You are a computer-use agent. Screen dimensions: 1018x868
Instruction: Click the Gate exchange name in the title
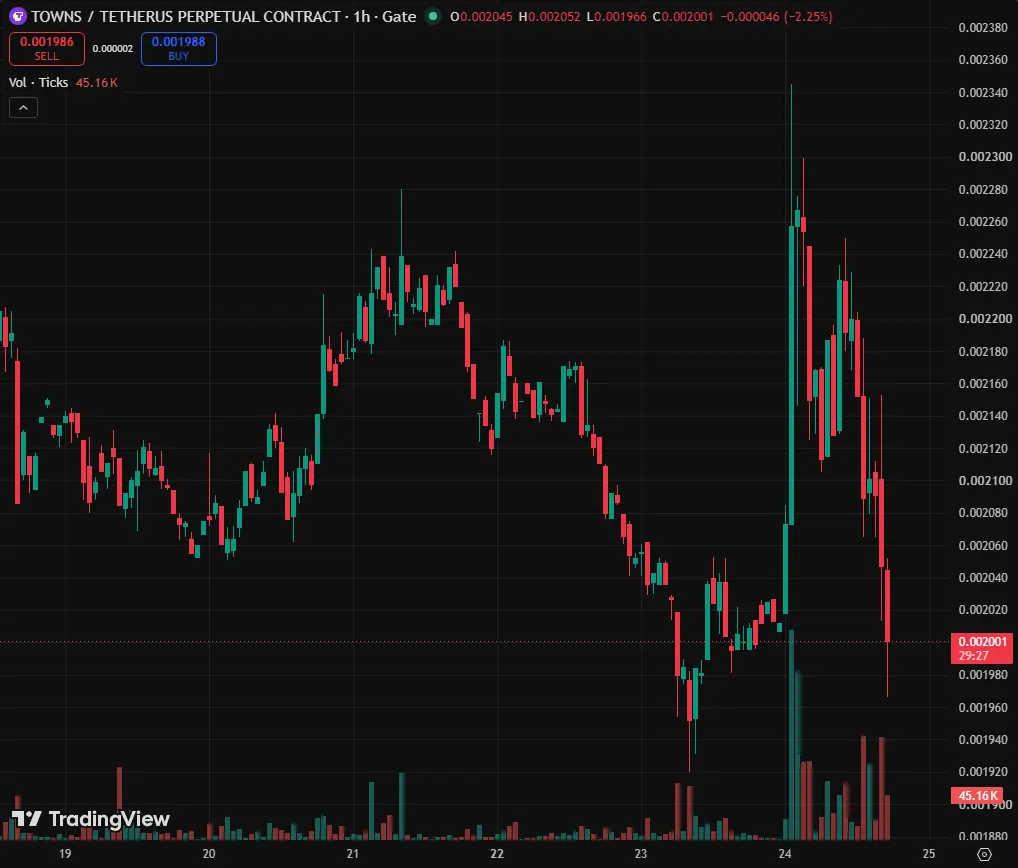point(399,16)
